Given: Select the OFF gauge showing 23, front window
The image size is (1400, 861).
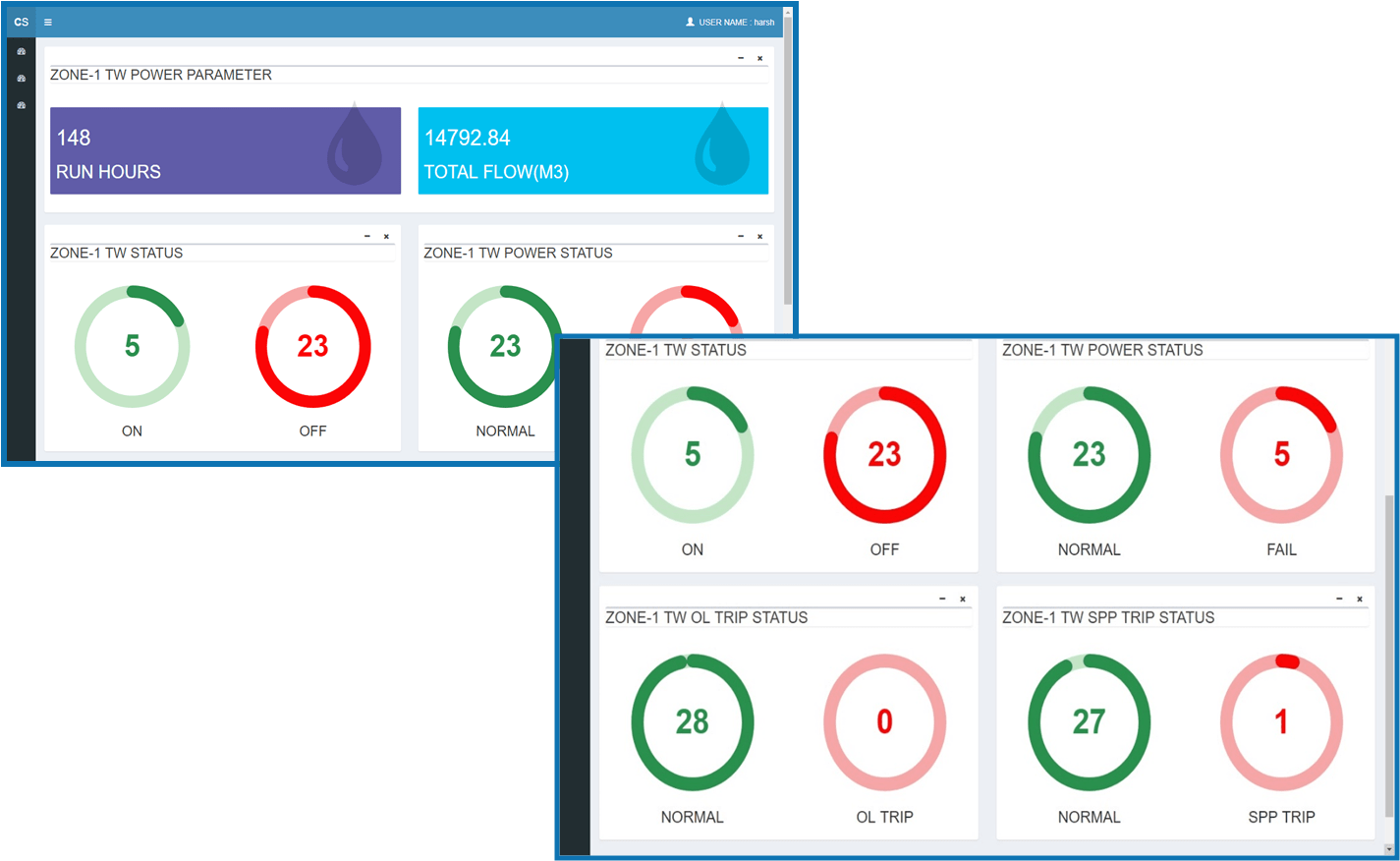Looking at the screenshot, I should 884,454.
